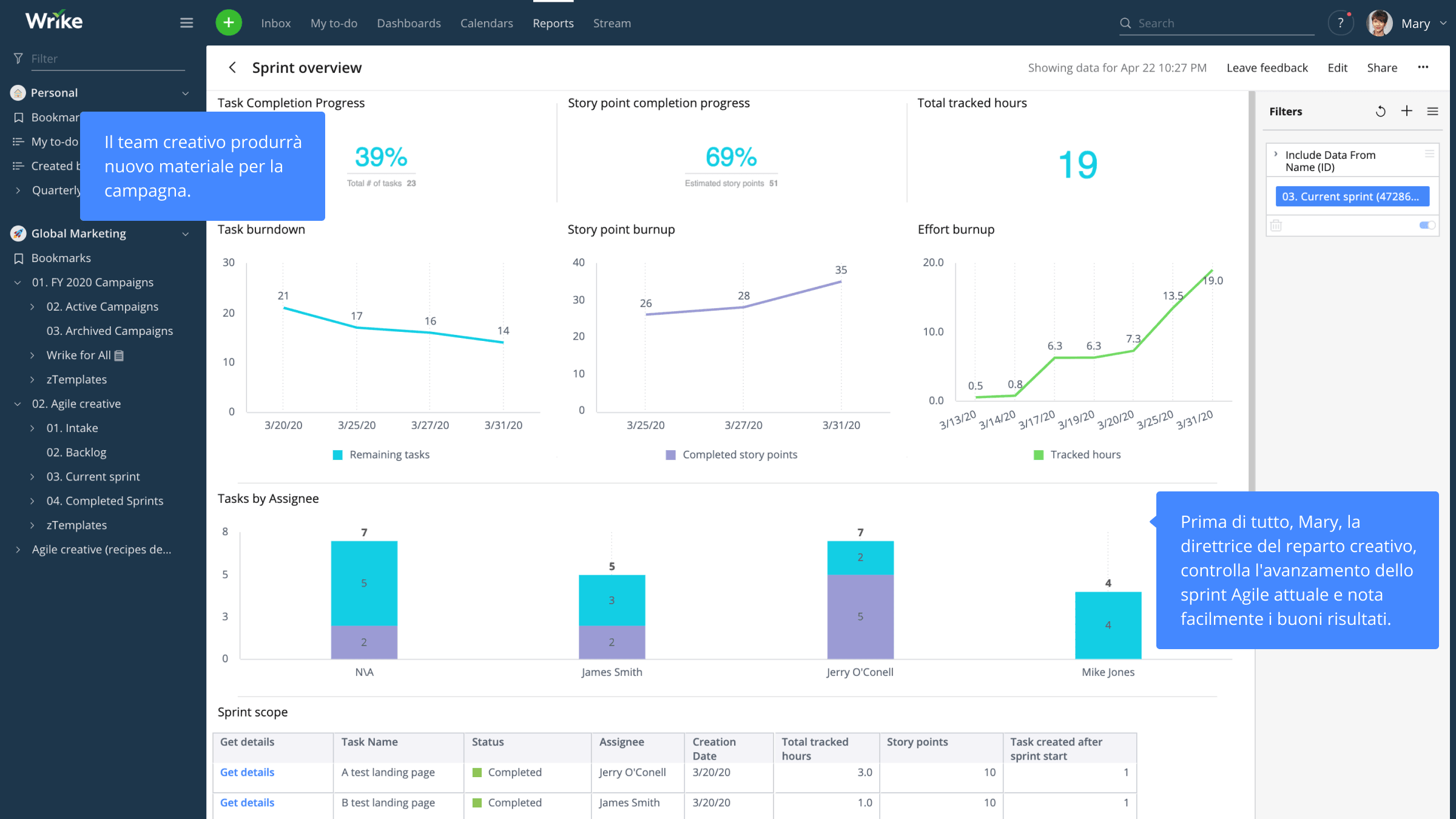Open Bookmarks under Global Marketing
The image size is (1456, 819).
(61, 258)
